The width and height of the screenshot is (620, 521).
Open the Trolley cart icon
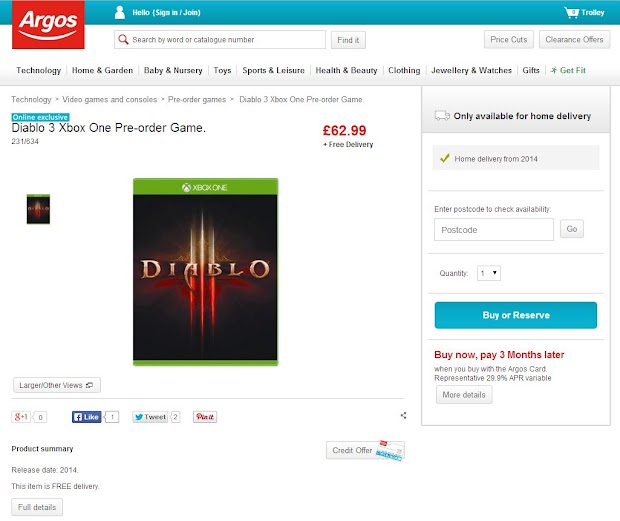572,13
